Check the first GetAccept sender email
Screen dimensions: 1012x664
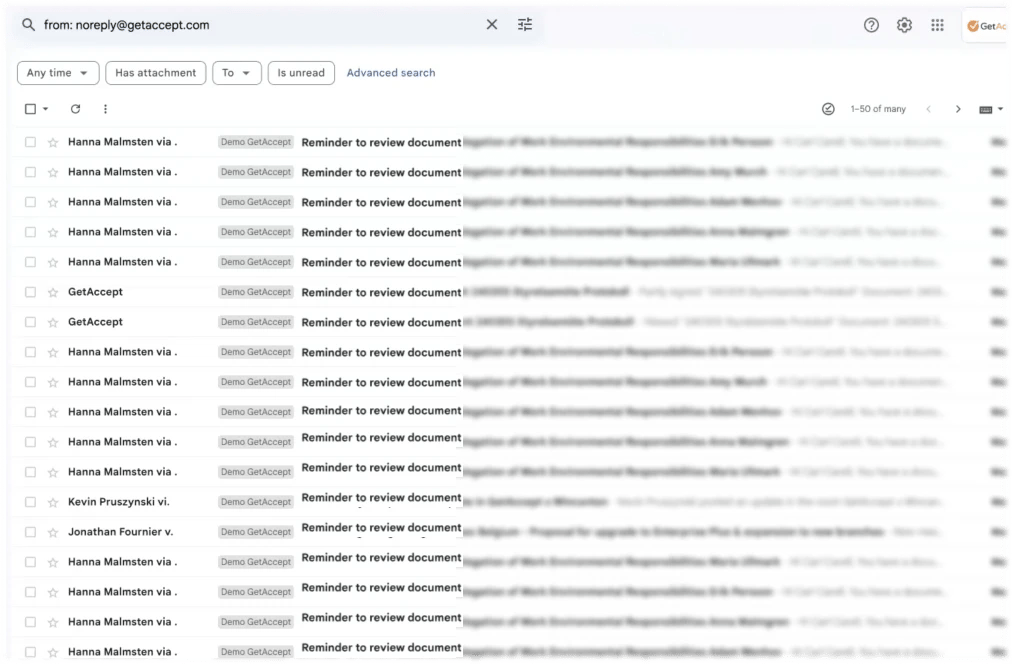click(x=30, y=292)
